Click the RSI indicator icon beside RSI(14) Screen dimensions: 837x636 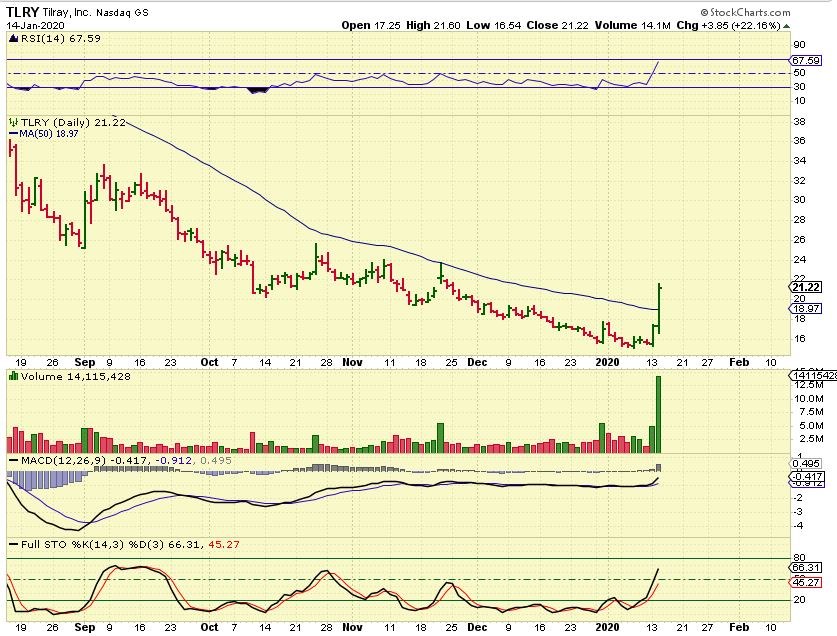(13, 38)
